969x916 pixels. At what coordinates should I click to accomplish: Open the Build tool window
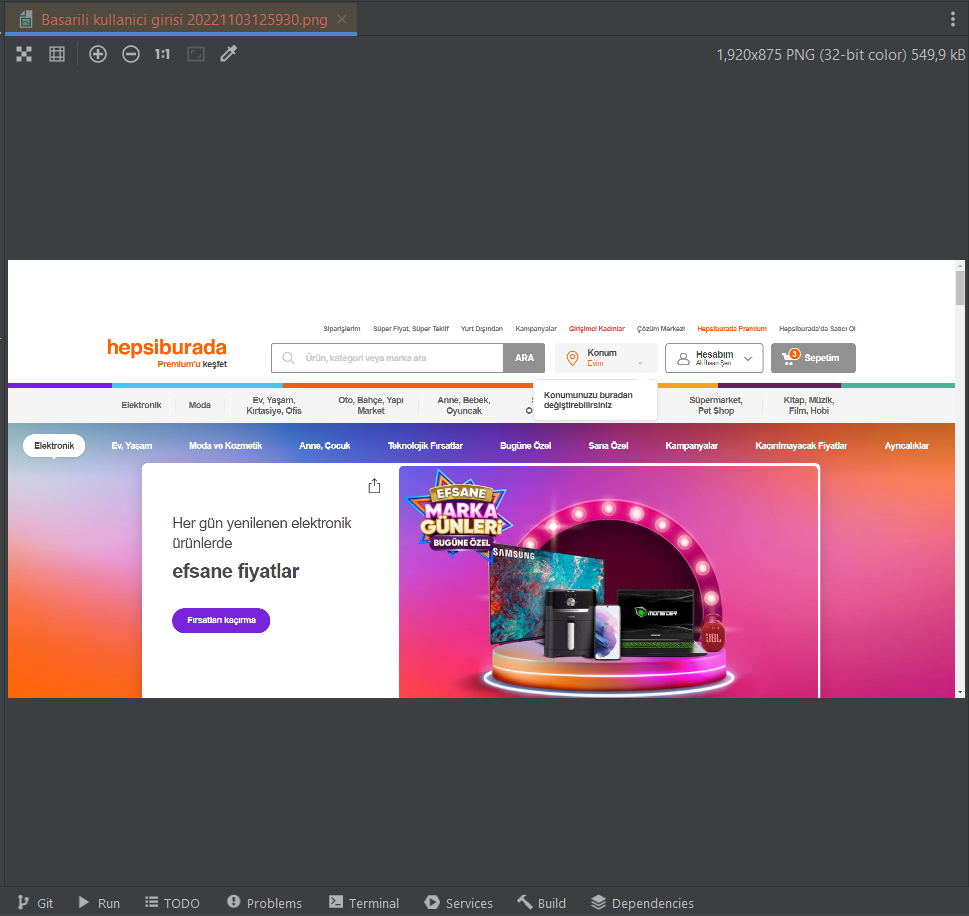542,902
